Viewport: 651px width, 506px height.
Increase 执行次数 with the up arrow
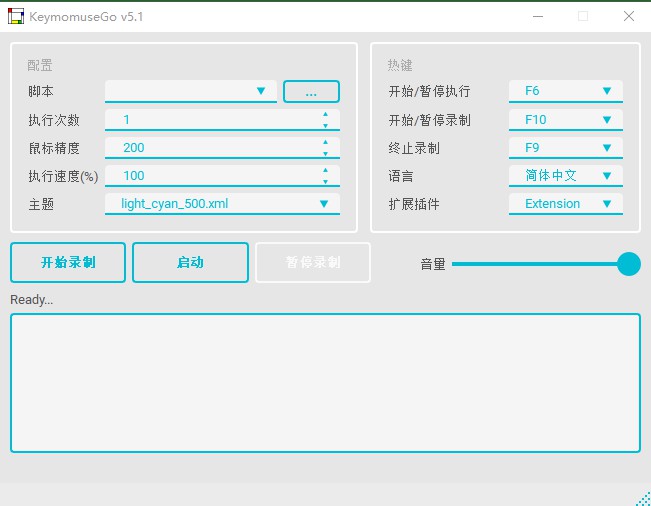325,114
